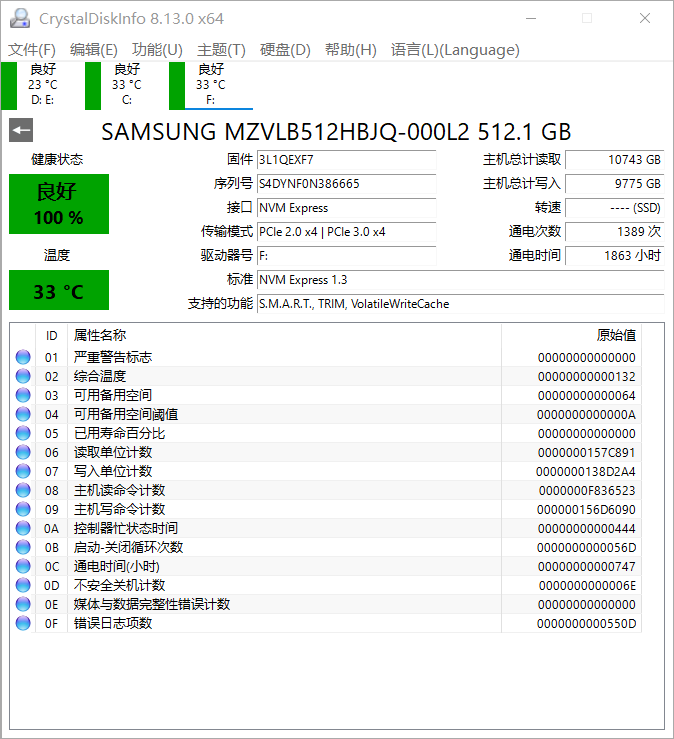Click the drive letter field F:
This screenshot has width=674, height=739.
point(346,256)
